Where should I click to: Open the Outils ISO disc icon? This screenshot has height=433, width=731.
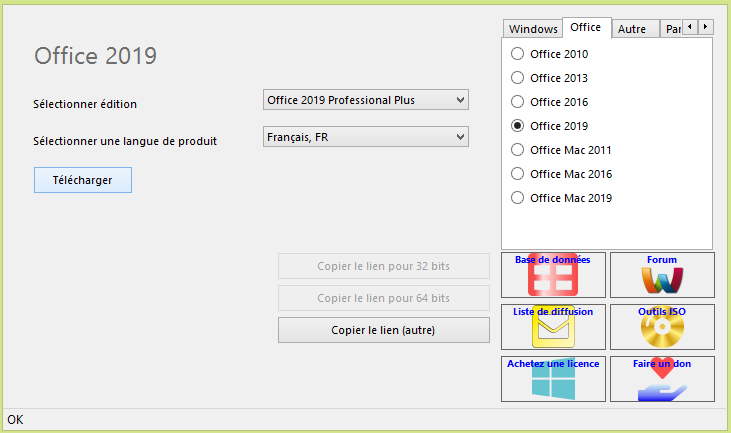click(x=662, y=327)
